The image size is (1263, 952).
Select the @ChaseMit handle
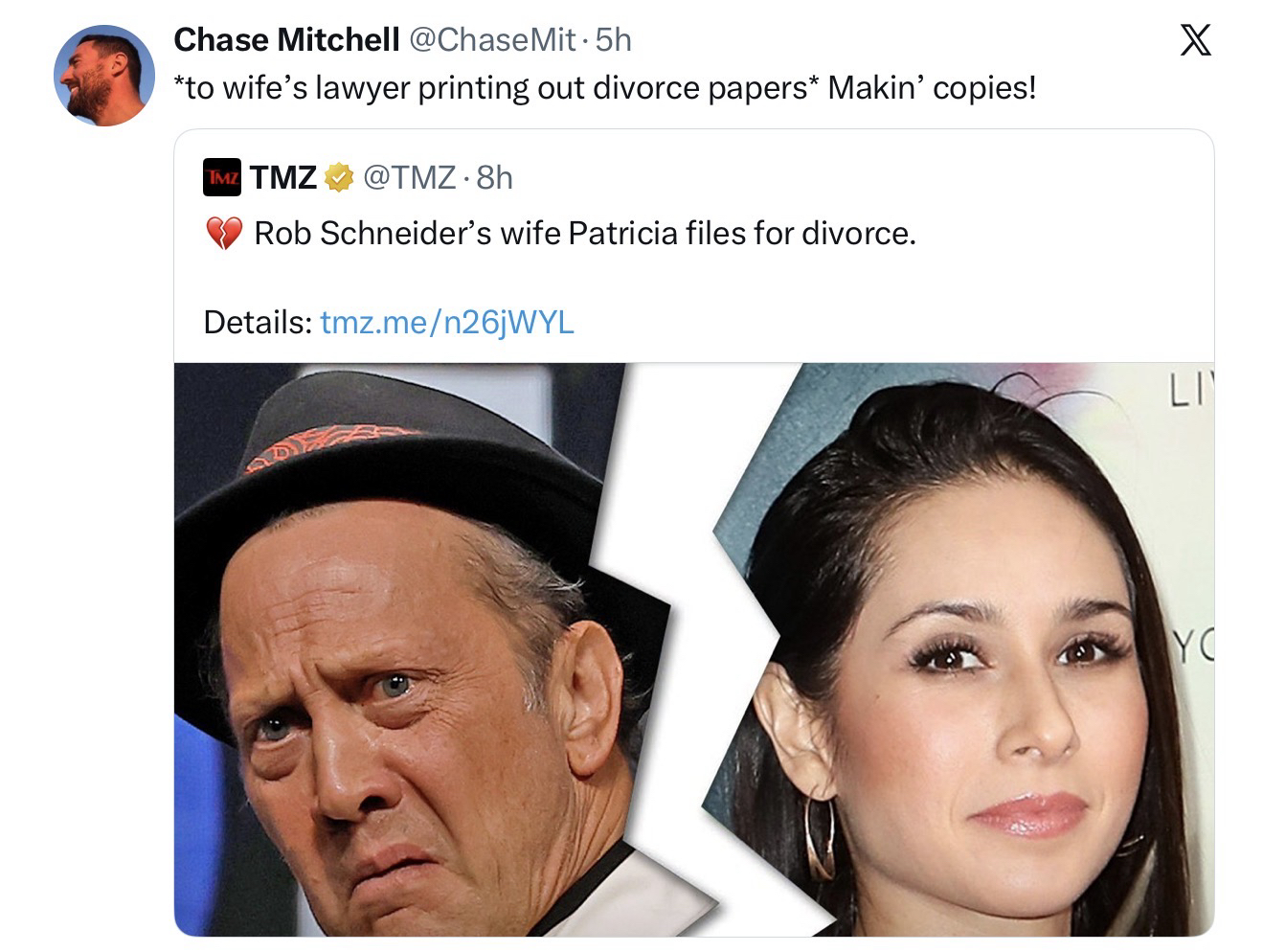pos(492,39)
